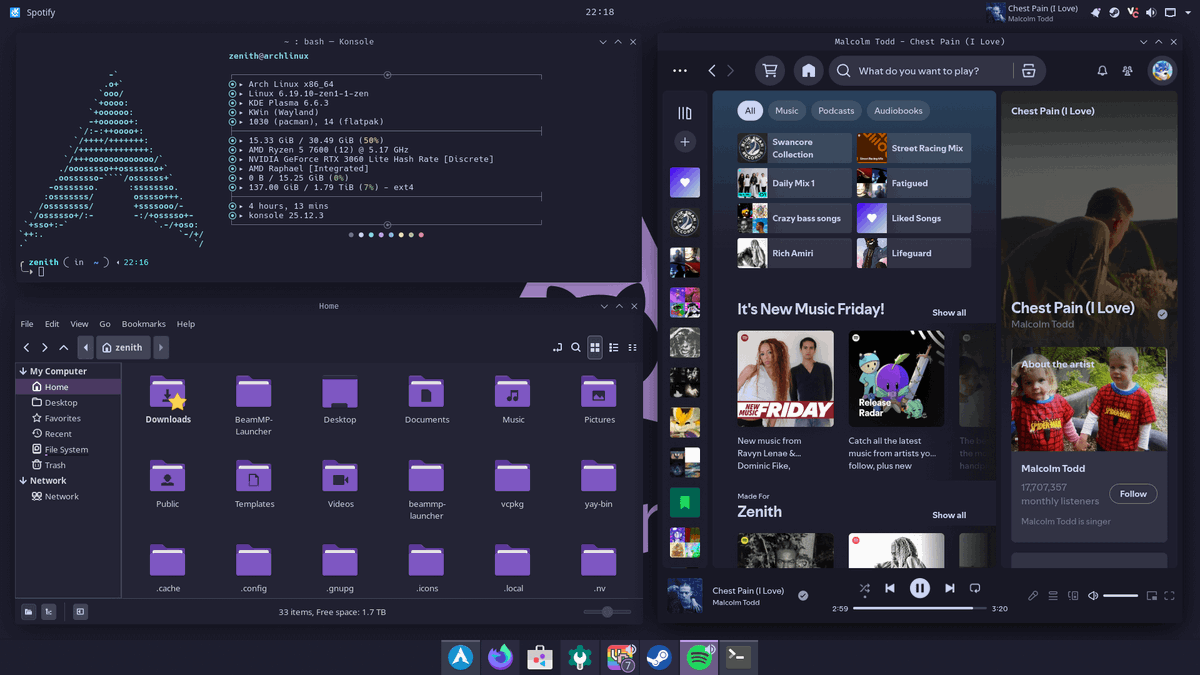Toggle location entry in file manager toolbar
Screen dimensions: 1200x675
pyautogui.click(x=557, y=347)
